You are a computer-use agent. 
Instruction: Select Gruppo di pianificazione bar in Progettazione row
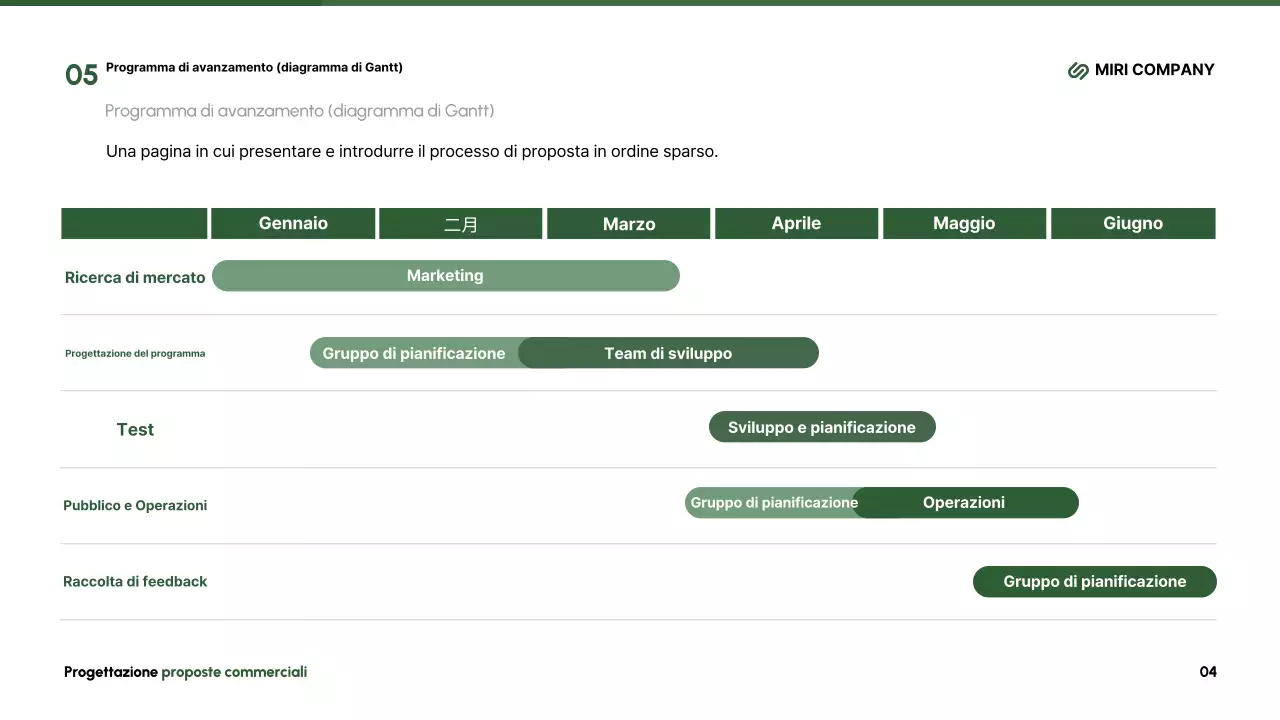tap(413, 353)
